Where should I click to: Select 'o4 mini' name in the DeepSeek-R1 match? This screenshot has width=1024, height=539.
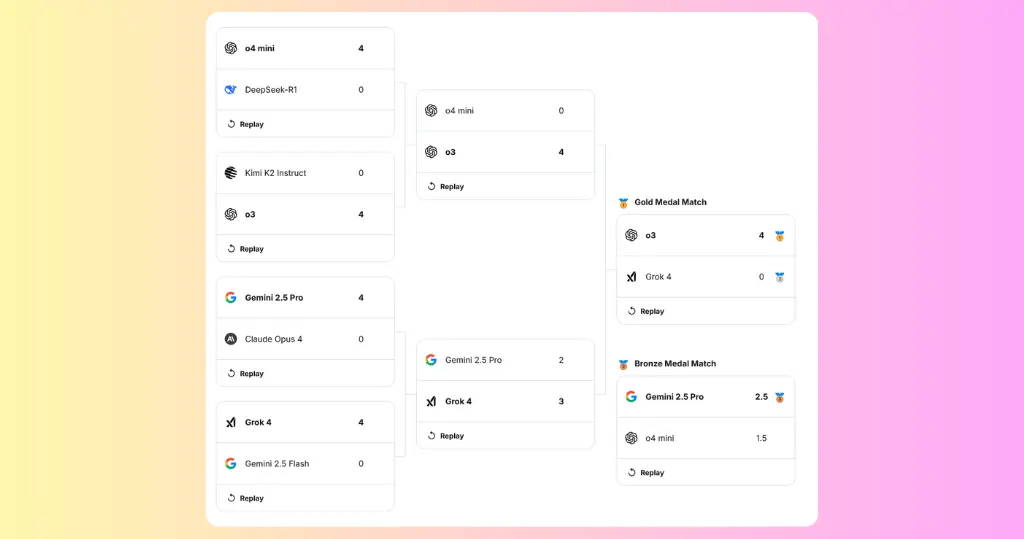260,48
